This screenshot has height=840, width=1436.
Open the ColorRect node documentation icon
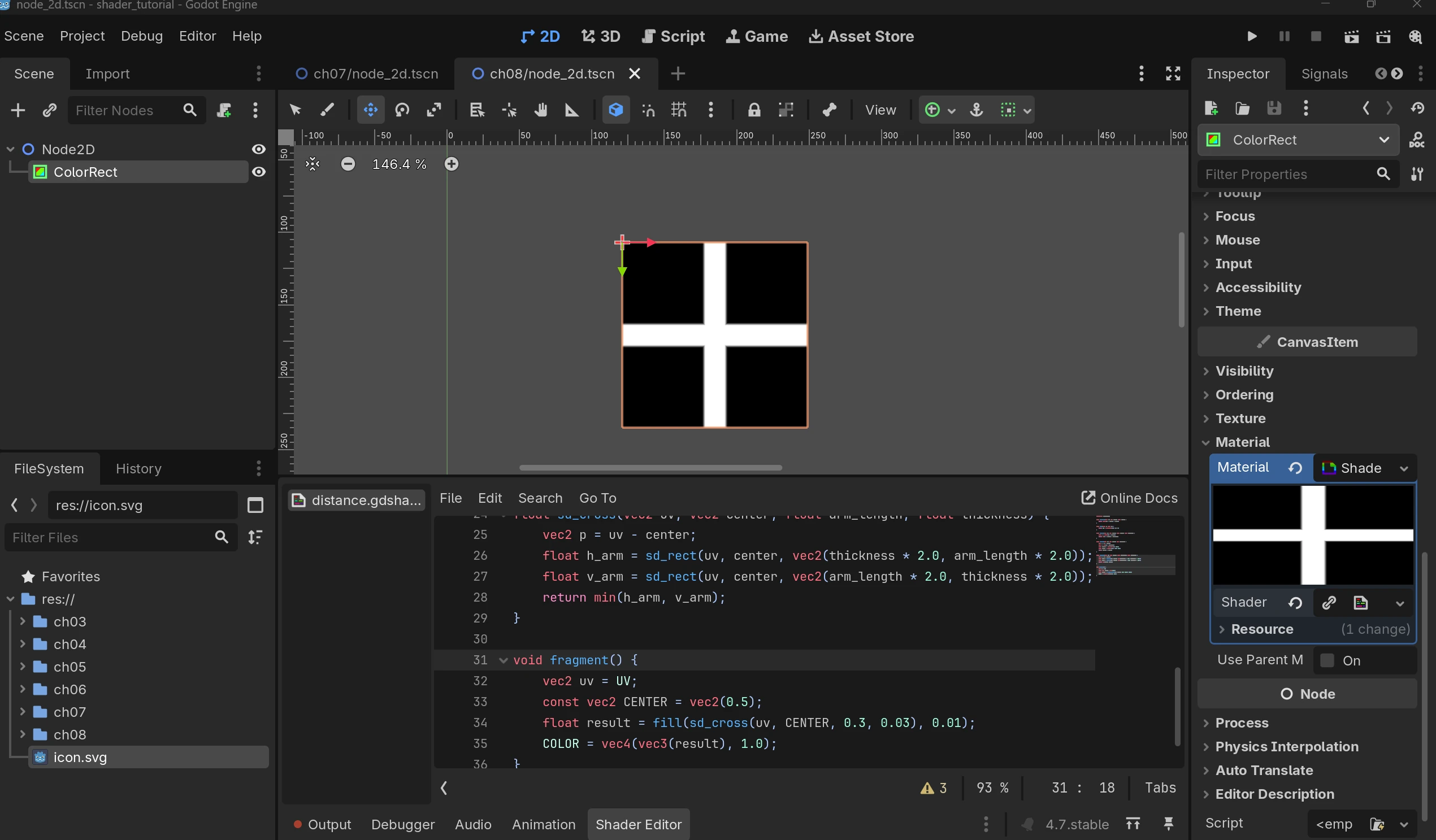tap(1417, 140)
